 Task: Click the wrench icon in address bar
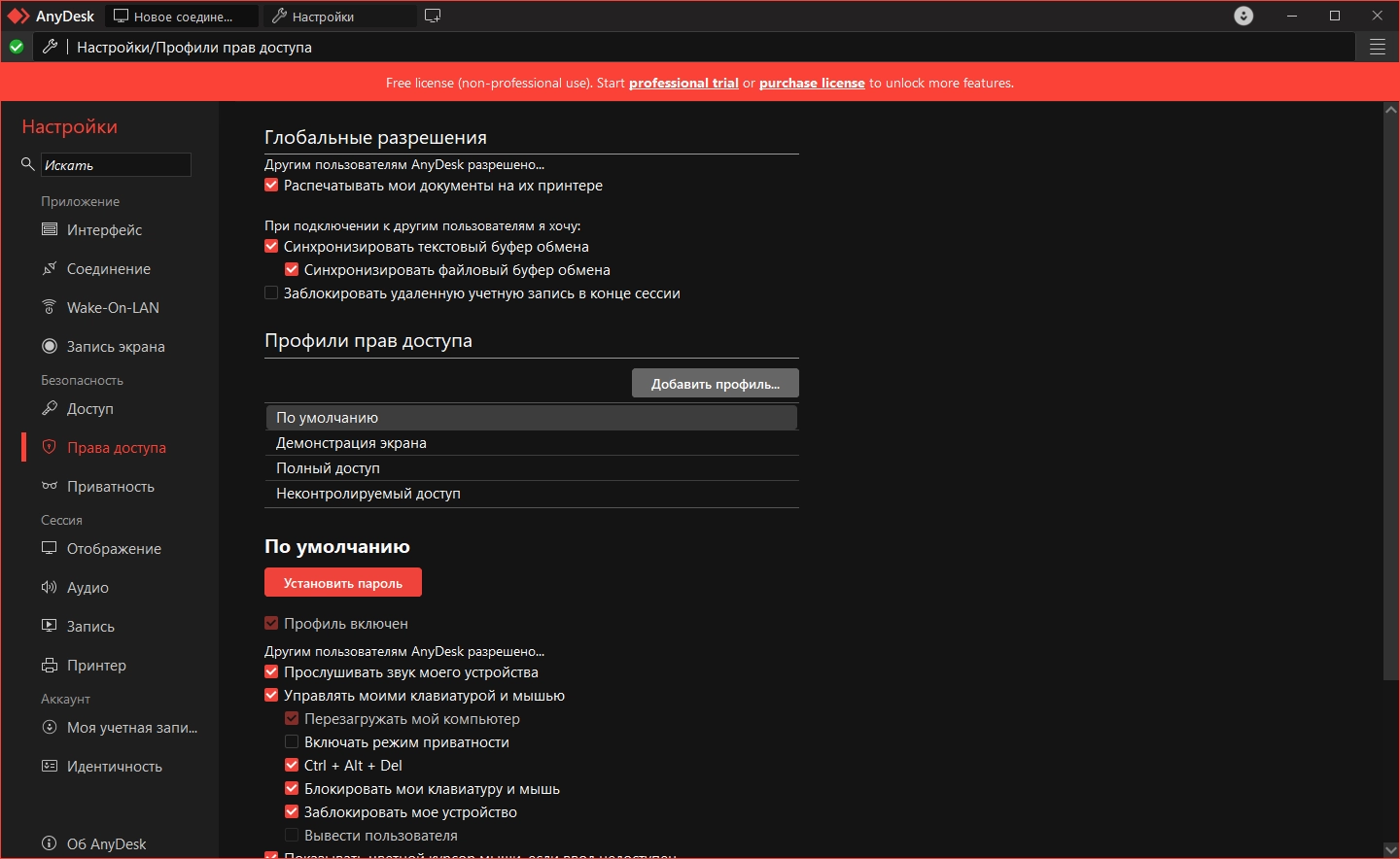point(51,47)
